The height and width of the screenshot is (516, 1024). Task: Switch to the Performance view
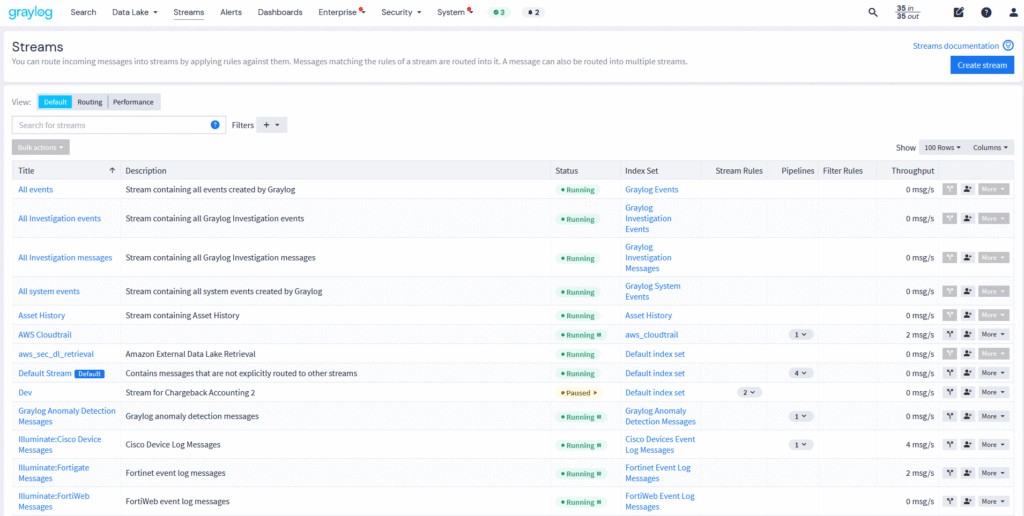point(133,102)
